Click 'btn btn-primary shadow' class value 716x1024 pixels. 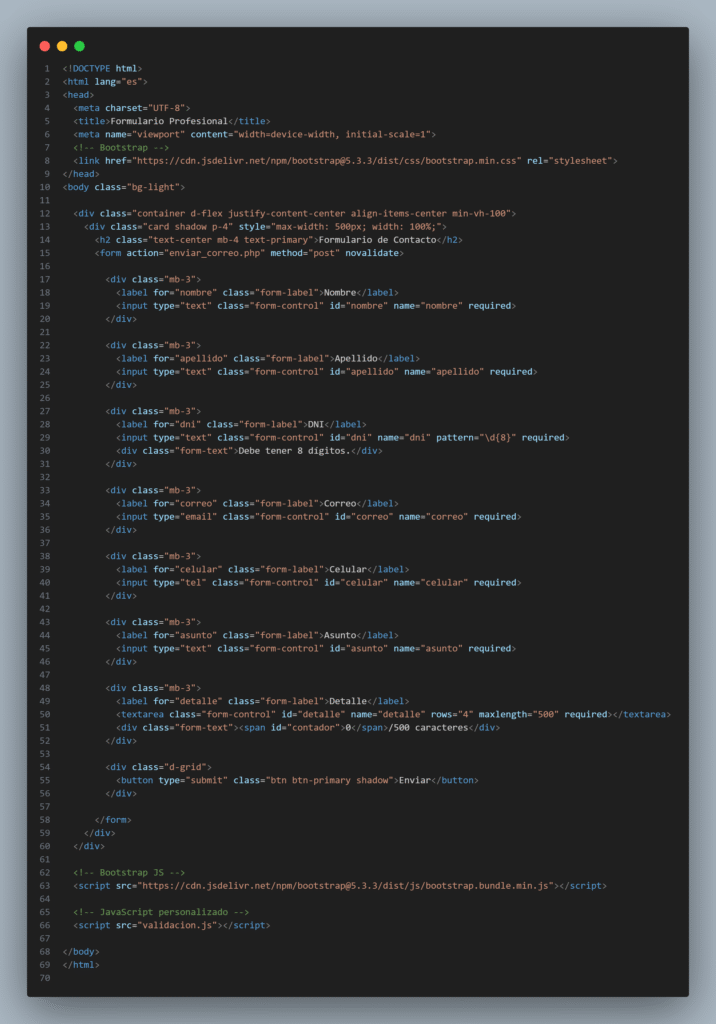pos(329,780)
